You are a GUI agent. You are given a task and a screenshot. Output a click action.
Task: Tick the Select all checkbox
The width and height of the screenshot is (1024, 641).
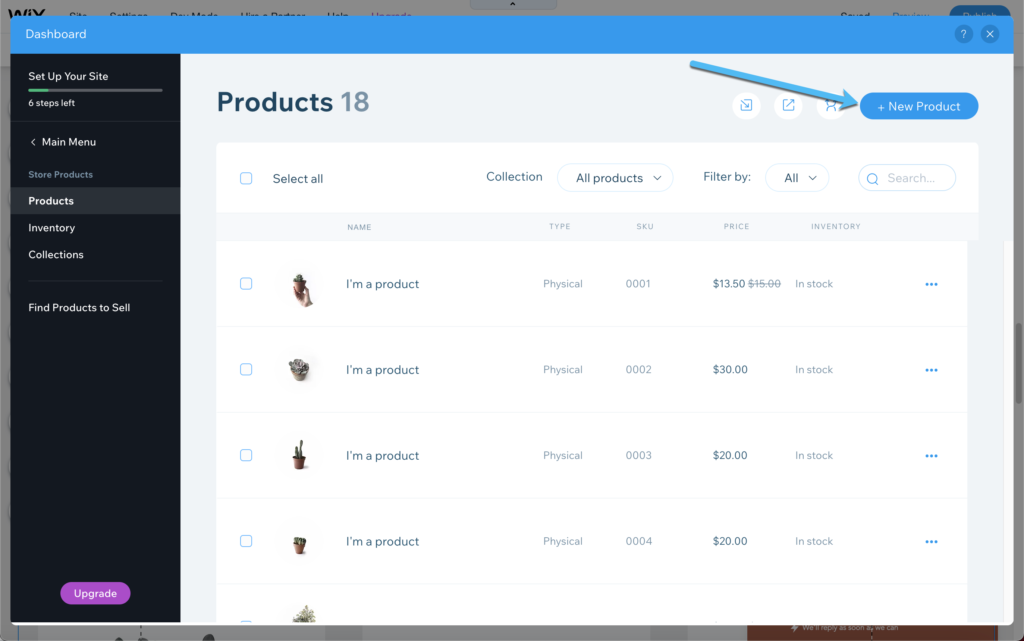tap(246, 178)
